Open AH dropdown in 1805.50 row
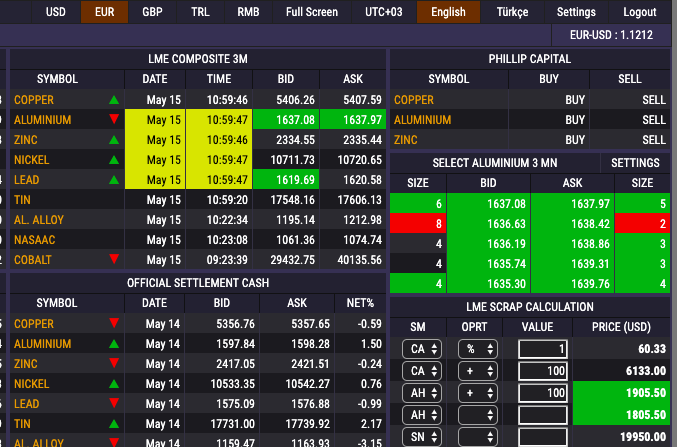 (422, 415)
